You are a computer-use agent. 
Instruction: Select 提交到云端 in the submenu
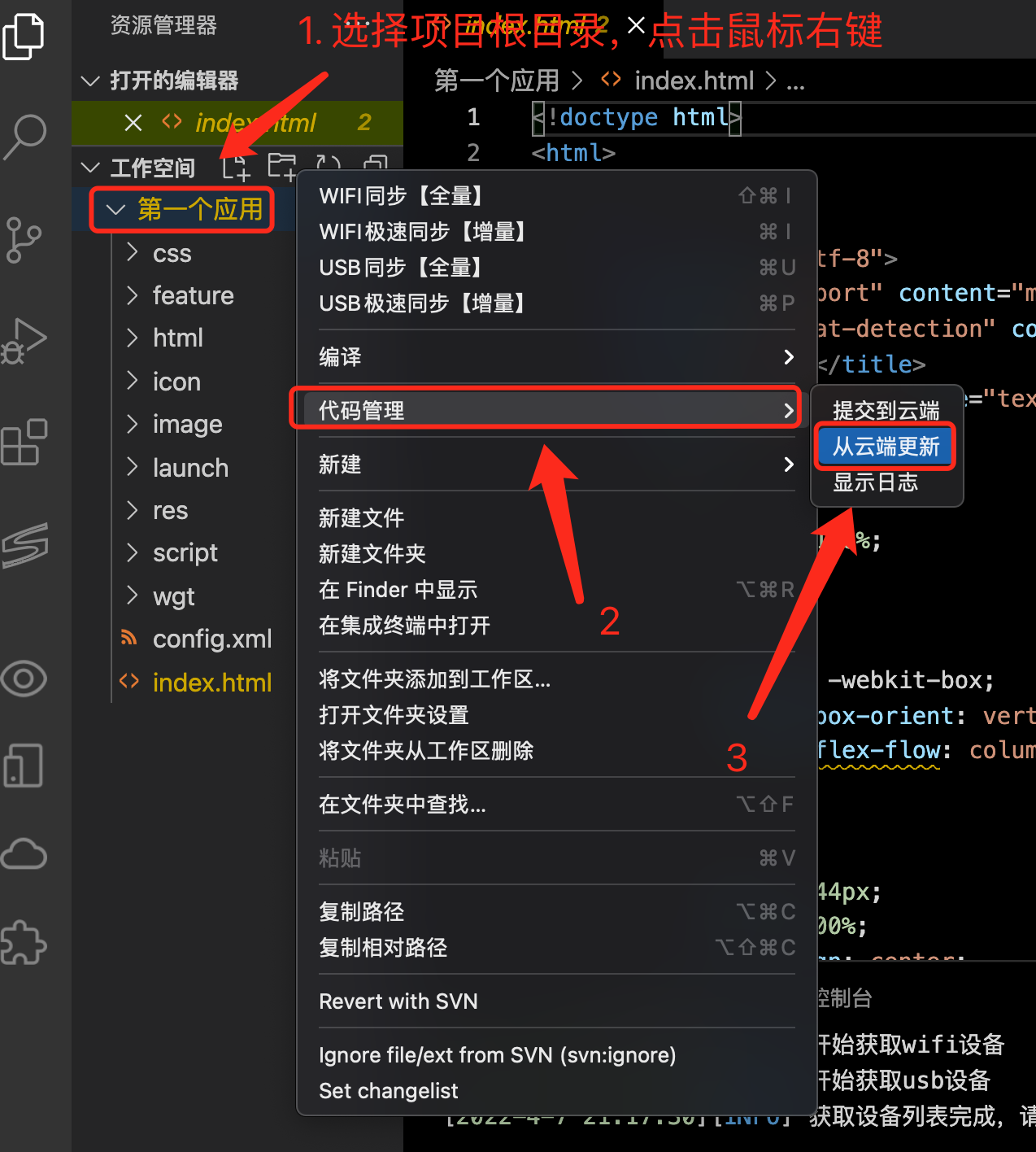pos(886,411)
